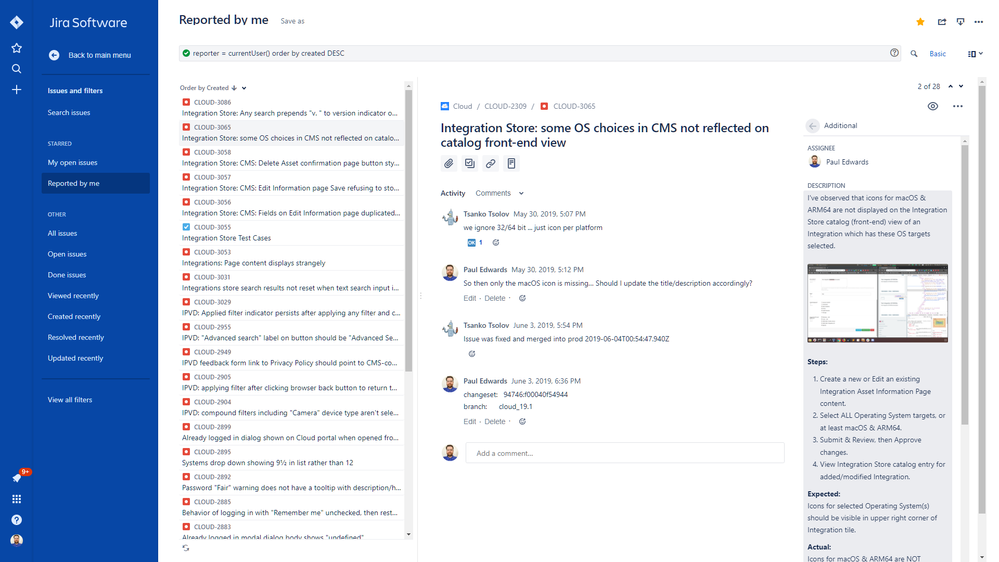Click Delete on Paul's June 3 comment
999x562 pixels.
(x=494, y=422)
